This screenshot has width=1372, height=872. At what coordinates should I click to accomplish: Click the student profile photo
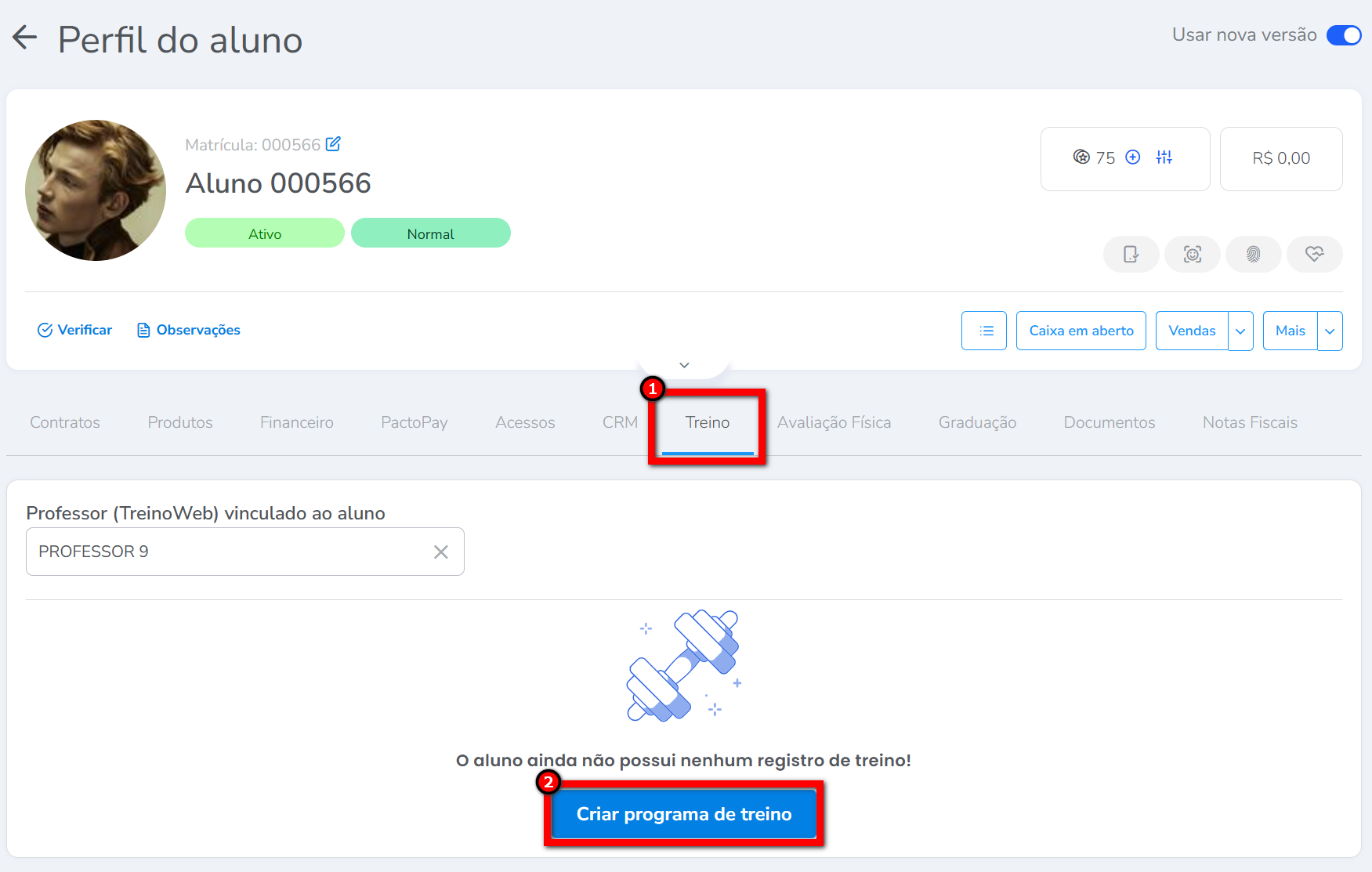coord(96,190)
